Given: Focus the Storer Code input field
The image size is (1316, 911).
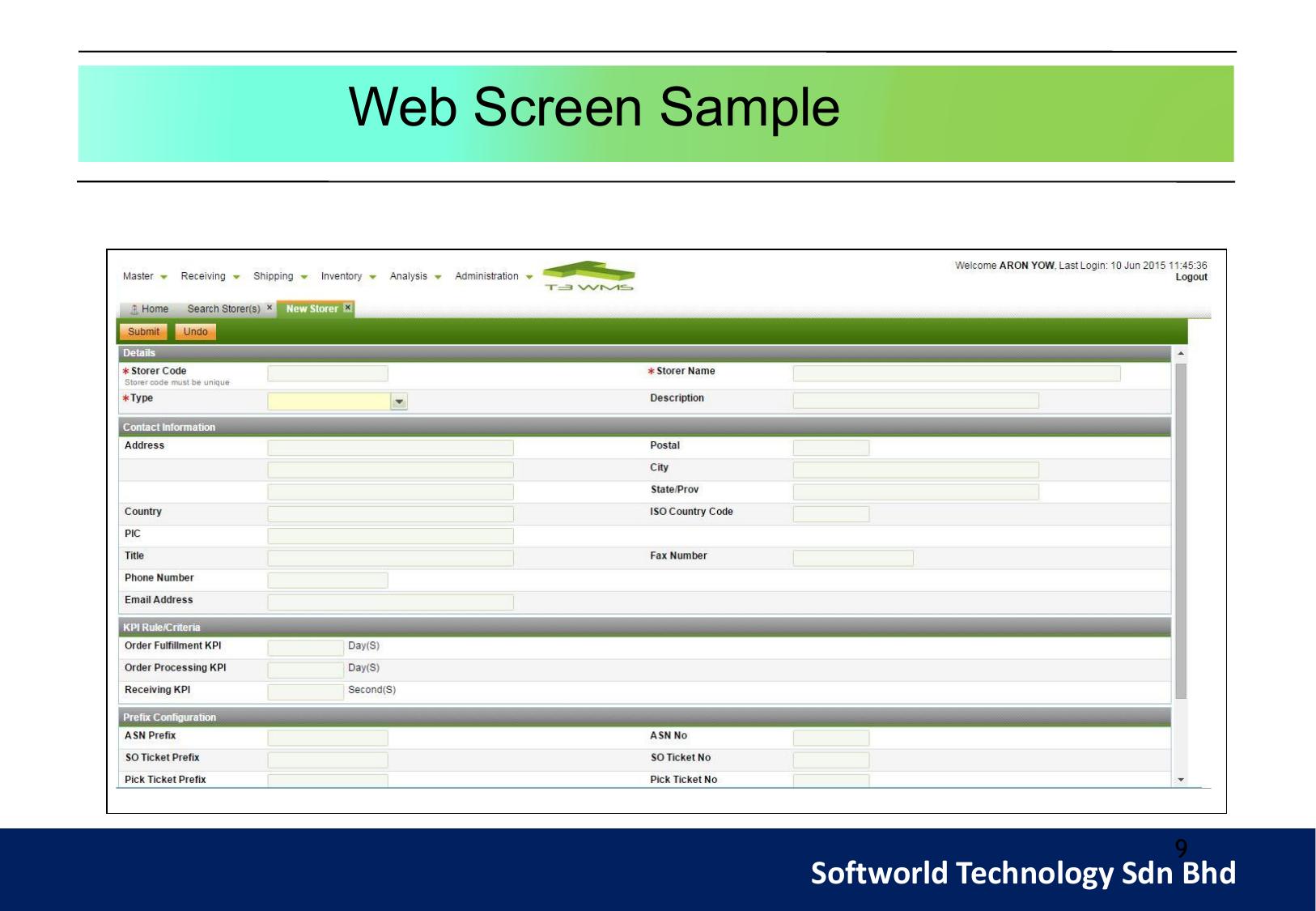Looking at the screenshot, I should (328, 373).
